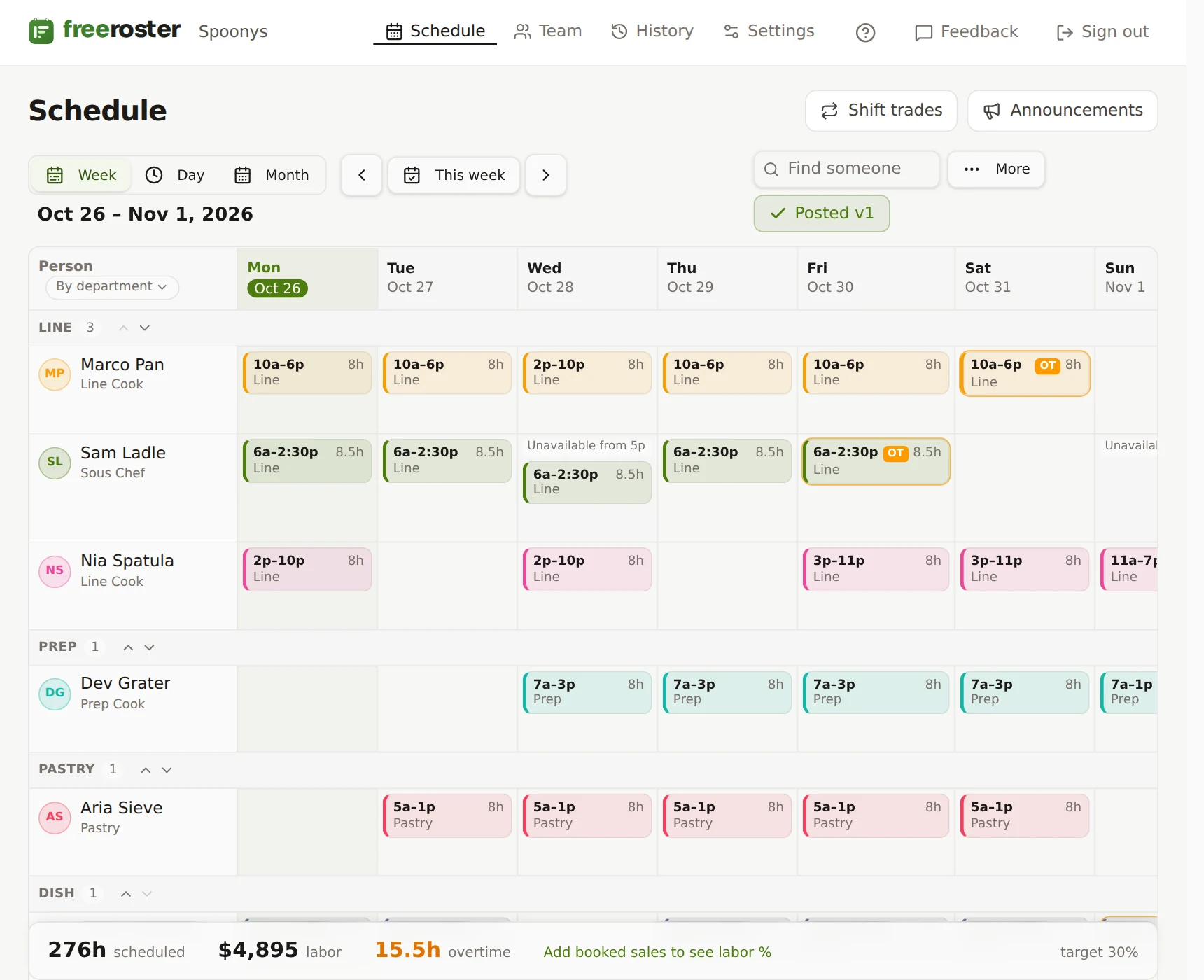Click the Find someone search field
Image resolution: width=1204 pixels, height=980 pixels.
(847, 169)
